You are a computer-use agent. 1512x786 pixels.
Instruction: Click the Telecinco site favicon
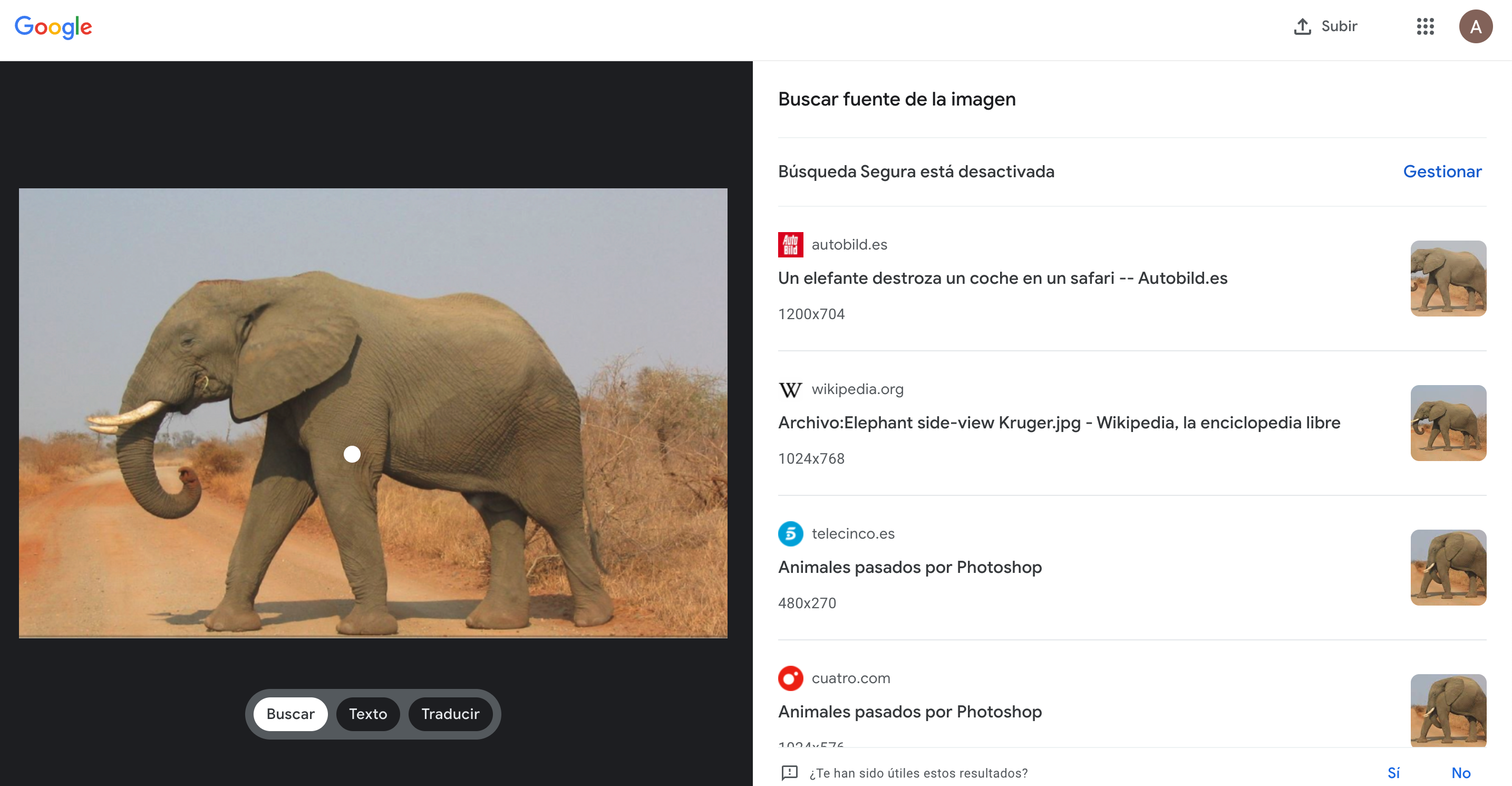pyautogui.click(x=790, y=533)
